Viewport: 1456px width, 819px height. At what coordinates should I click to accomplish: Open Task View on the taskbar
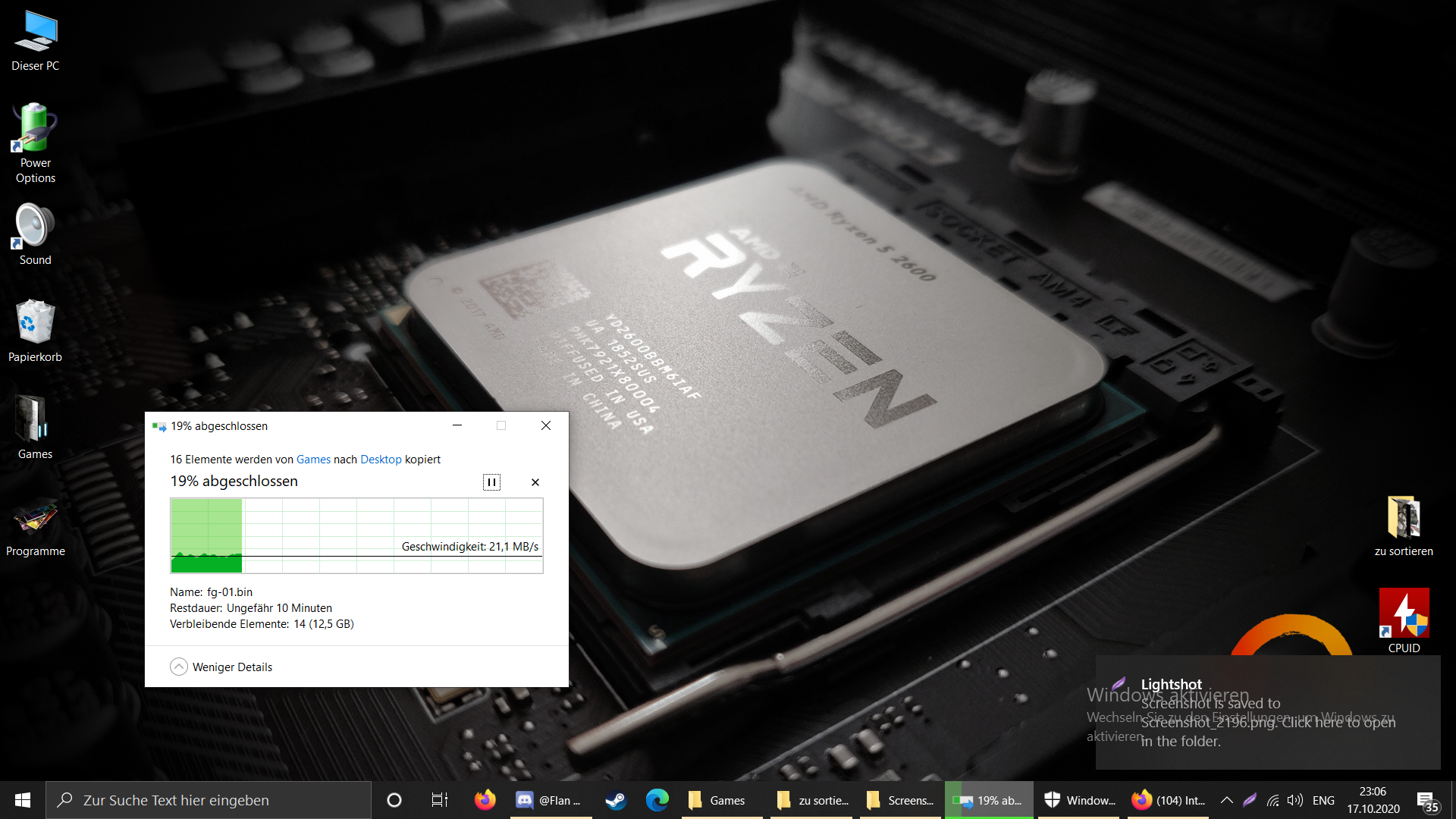point(439,800)
